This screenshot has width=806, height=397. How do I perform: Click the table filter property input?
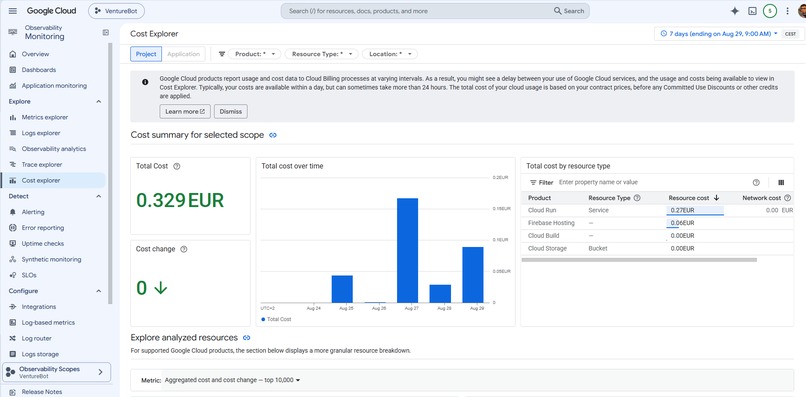click(x=653, y=183)
